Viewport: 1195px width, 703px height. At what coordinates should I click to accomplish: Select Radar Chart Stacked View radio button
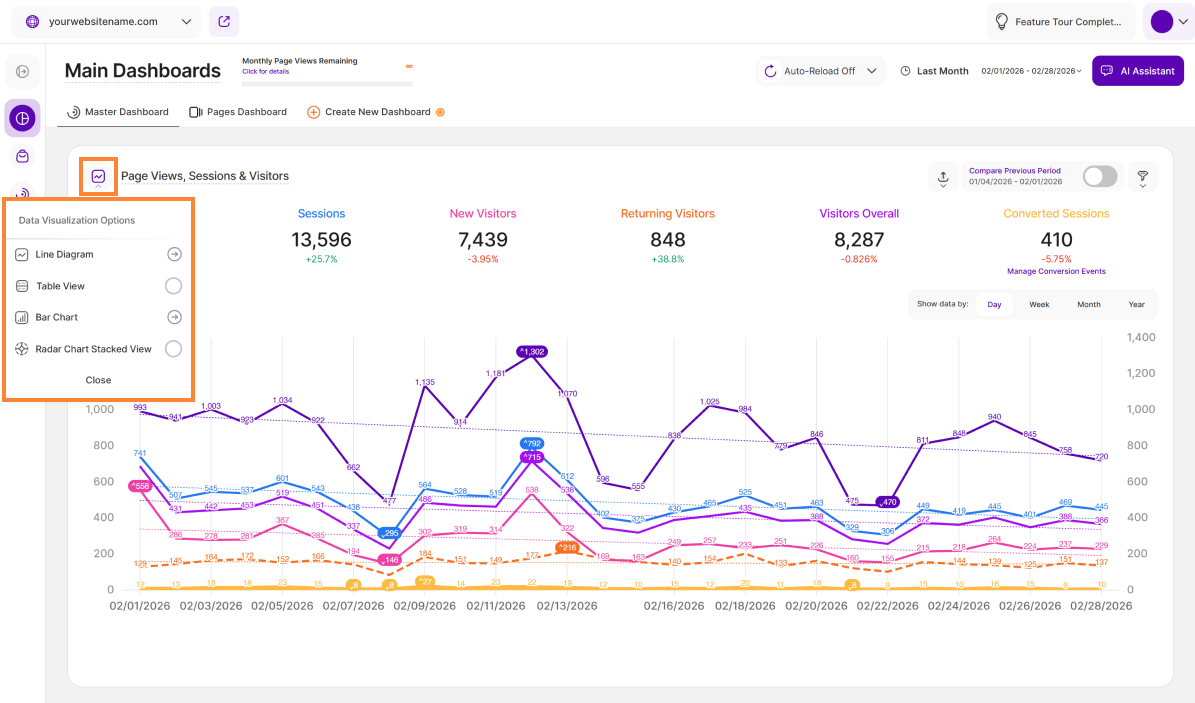pos(173,349)
